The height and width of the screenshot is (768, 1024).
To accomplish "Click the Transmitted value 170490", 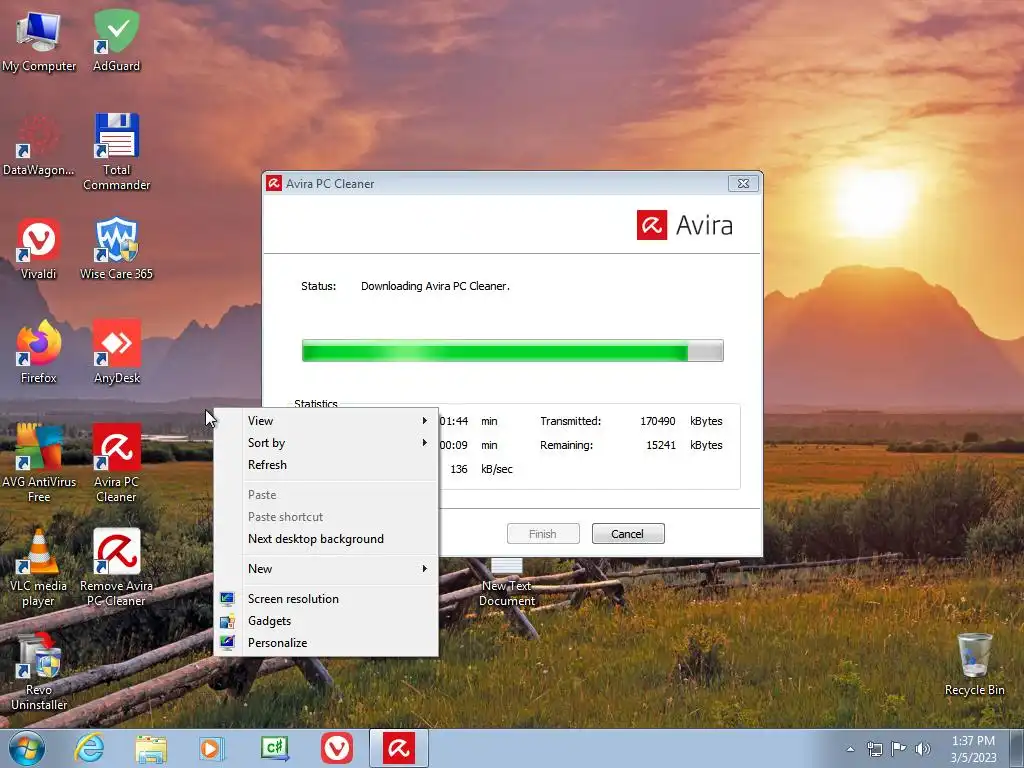I will [x=657, y=421].
